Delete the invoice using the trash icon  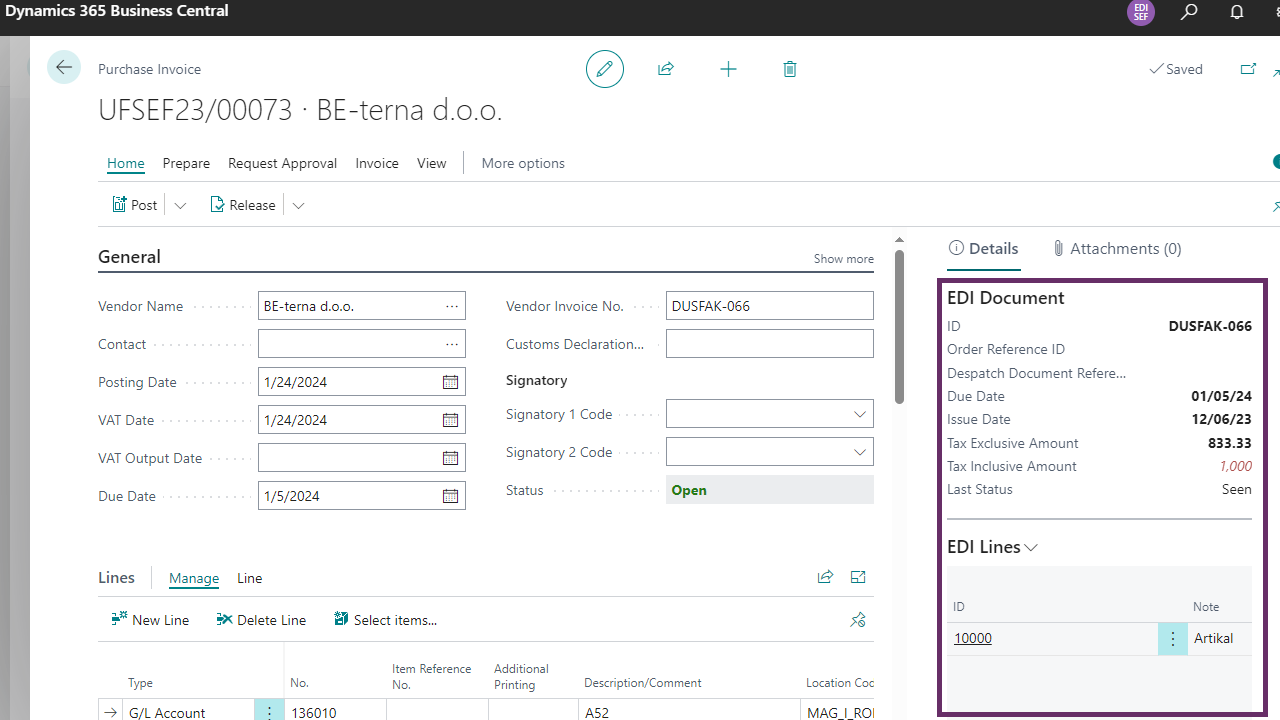[789, 68]
